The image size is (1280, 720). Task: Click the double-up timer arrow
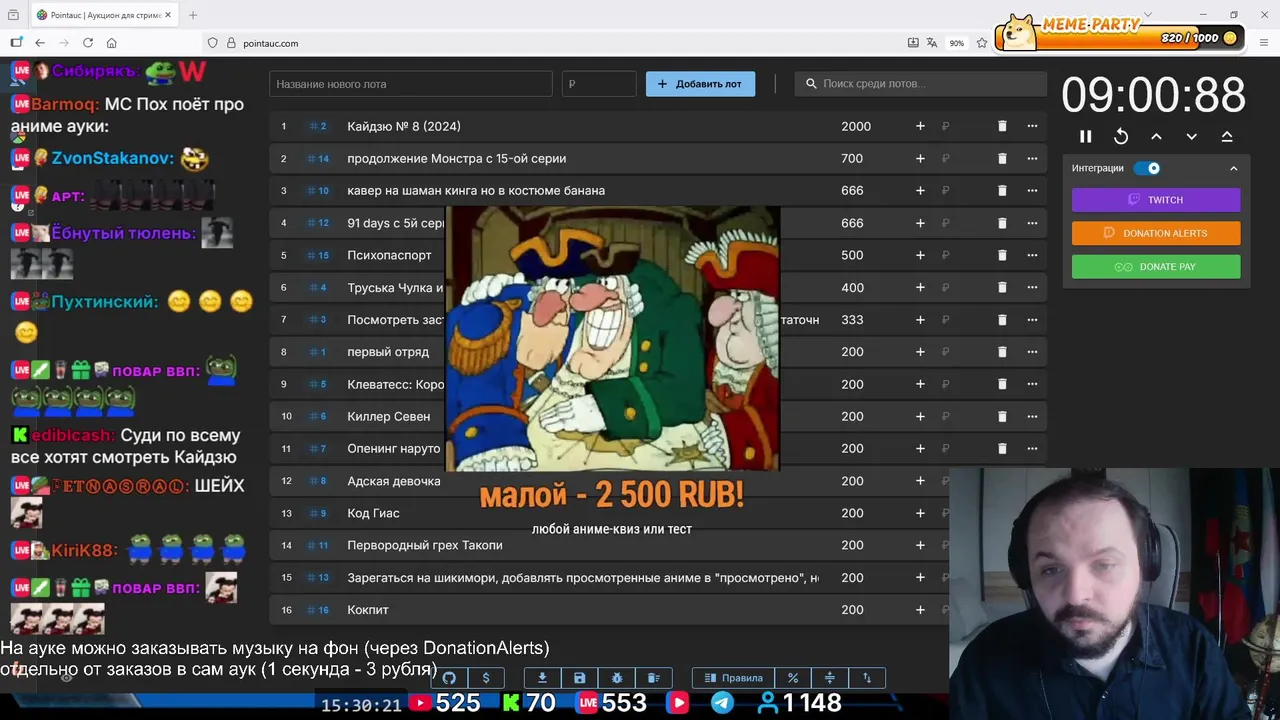coord(1227,136)
